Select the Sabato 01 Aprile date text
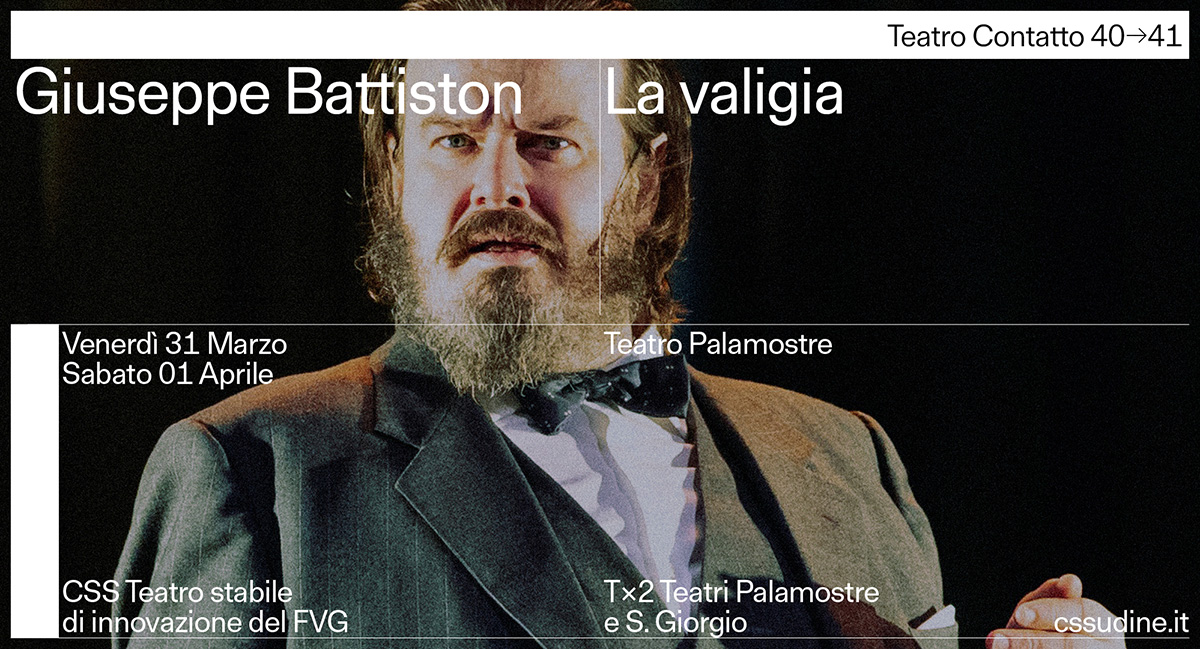Screen dimensions: 1200x649 (x=167, y=374)
